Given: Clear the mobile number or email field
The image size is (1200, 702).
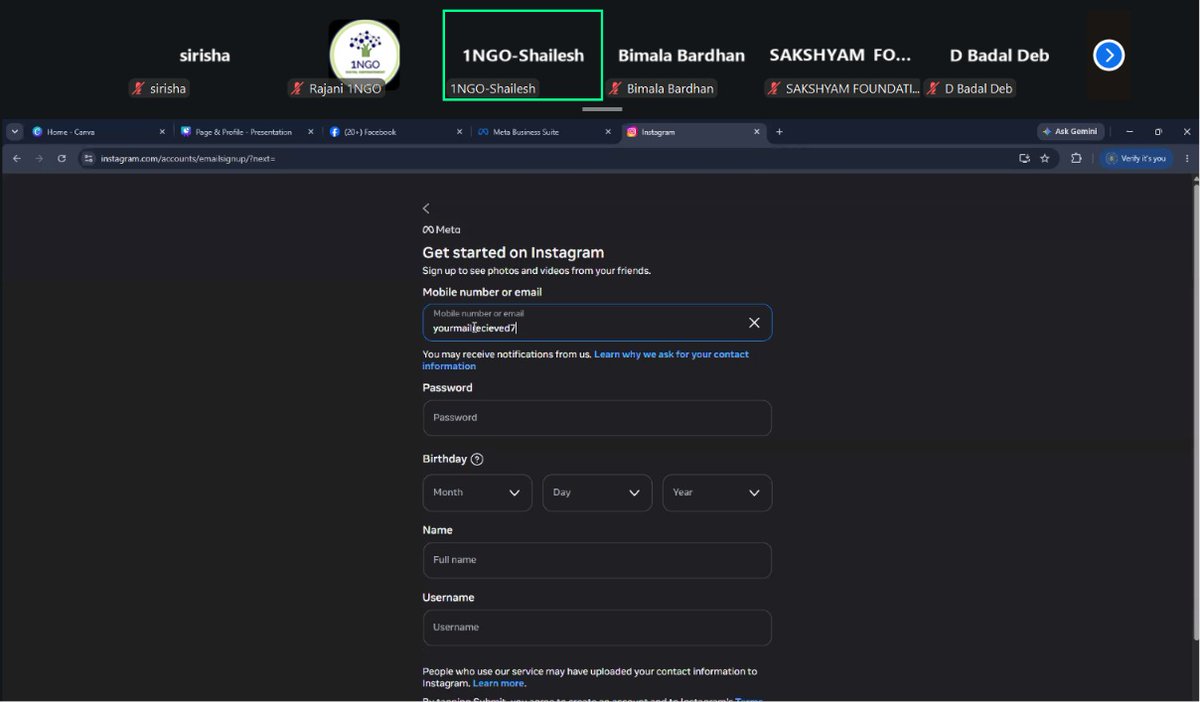Looking at the screenshot, I should point(754,322).
